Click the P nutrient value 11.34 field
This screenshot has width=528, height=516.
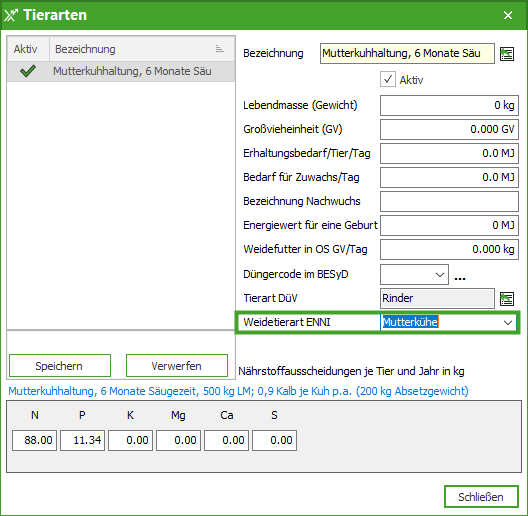click(x=82, y=440)
